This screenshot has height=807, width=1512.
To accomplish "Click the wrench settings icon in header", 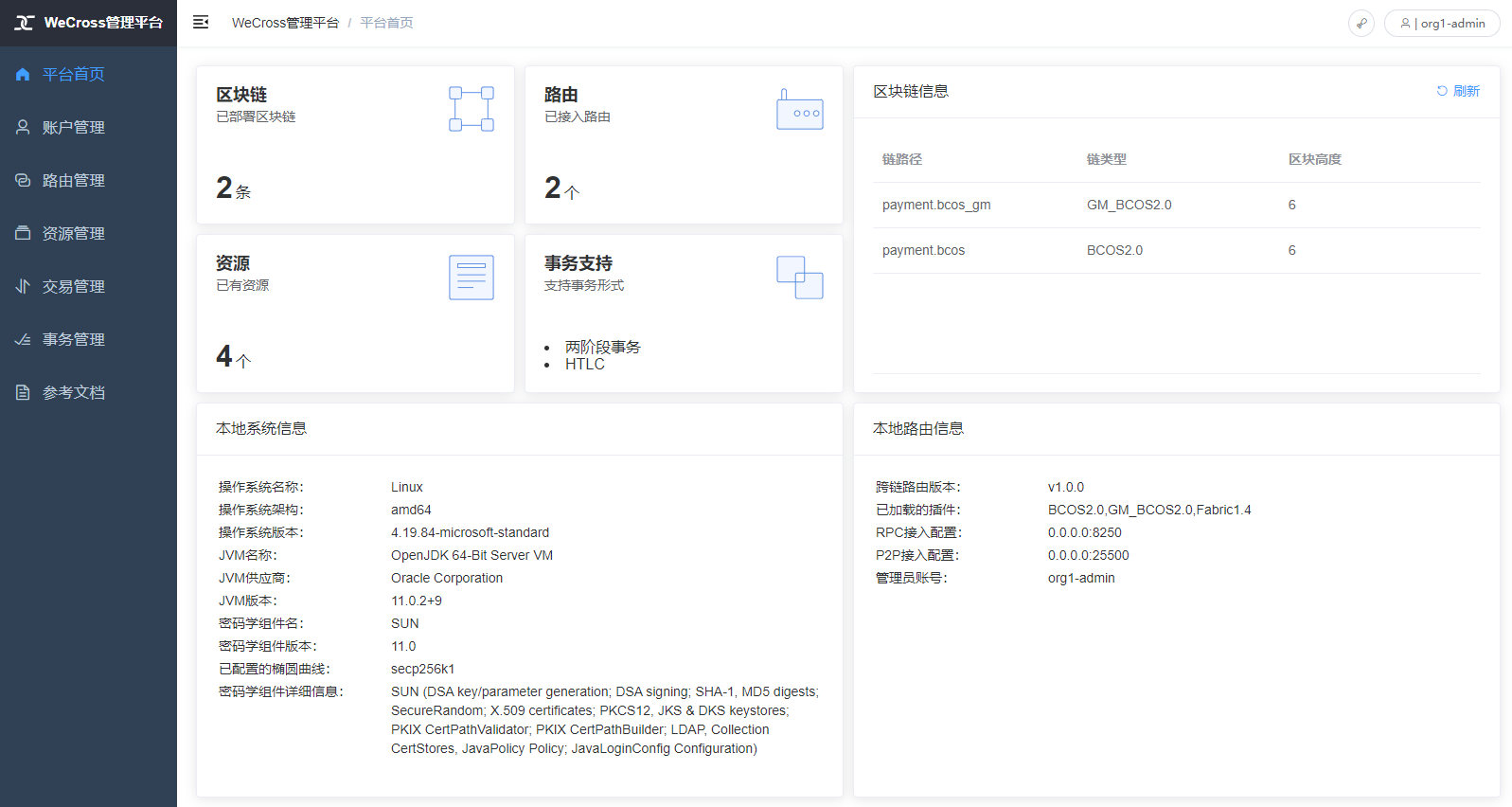I will click(1361, 23).
